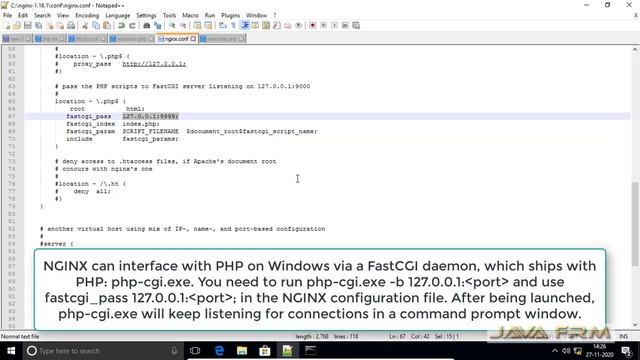The width and height of the screenshot is (640, 360).
Task: Open the Command Prompt taskbar icon
Action: (311, 351)
